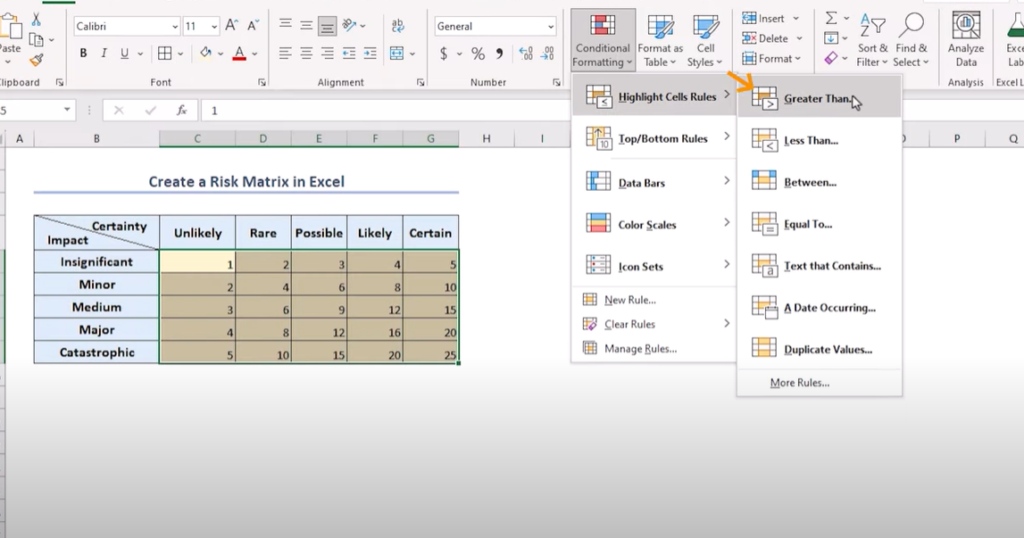
Task: Toggle Bold formatting
Action: tap(83, 54)
